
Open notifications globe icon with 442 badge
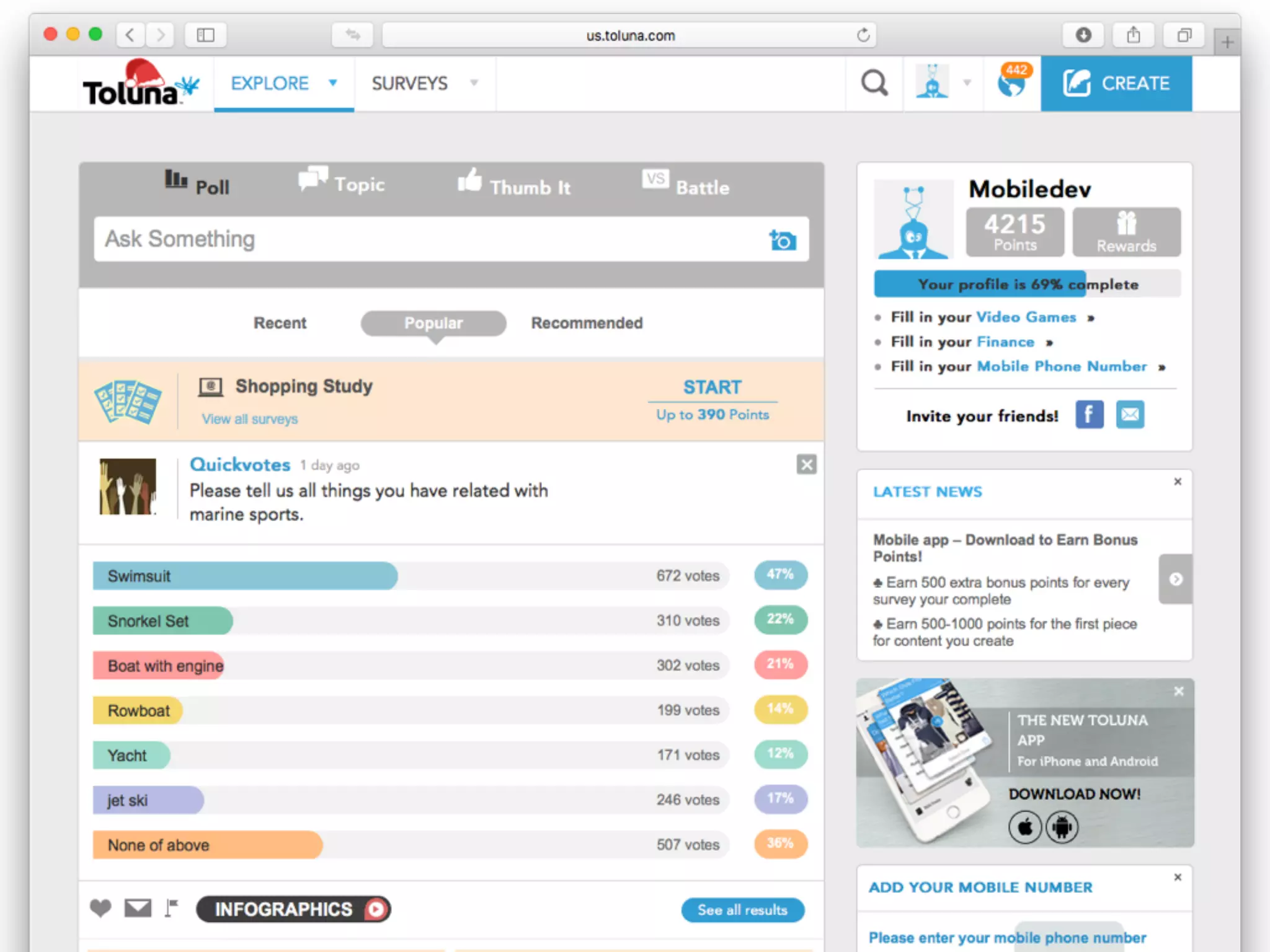(x=1011, y=83)
